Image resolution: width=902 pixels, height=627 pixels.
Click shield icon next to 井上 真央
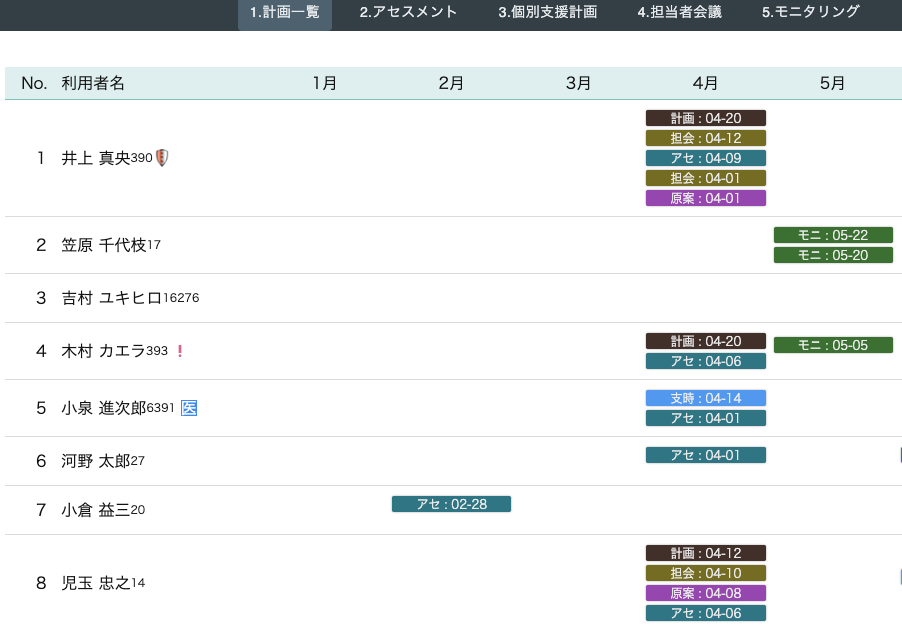click(162, 158)
